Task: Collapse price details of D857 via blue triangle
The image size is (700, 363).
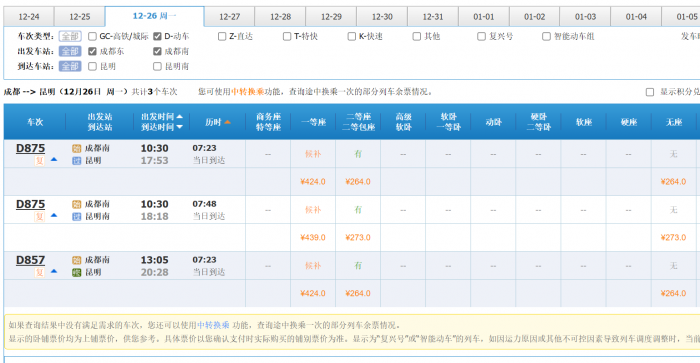Action: pyautogui.click(x=54, y=271)
